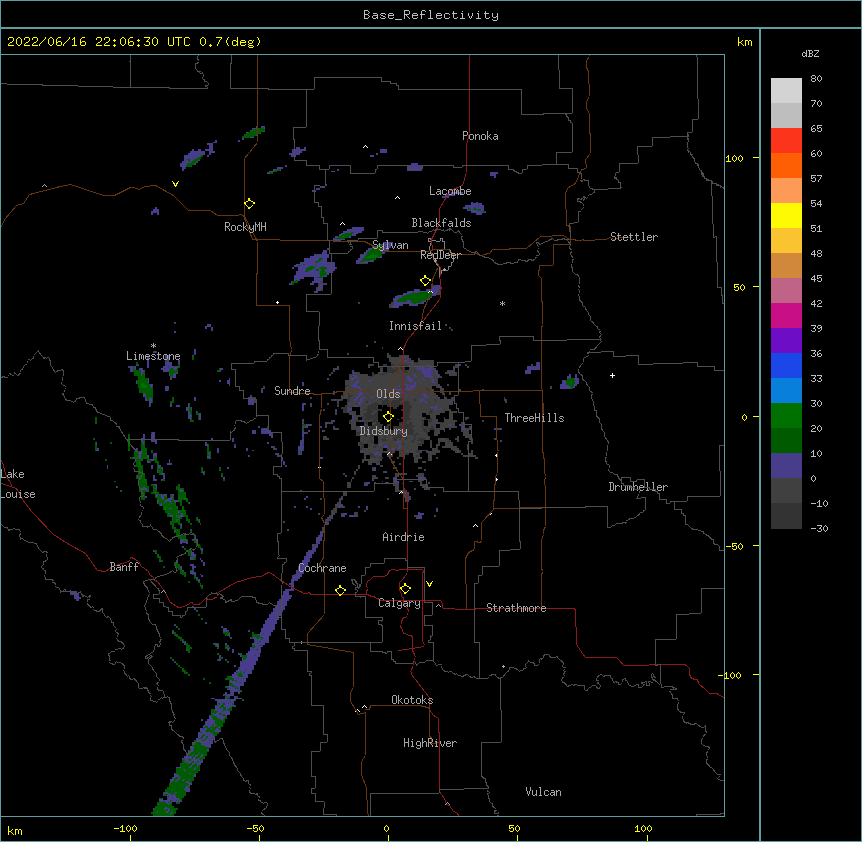Click the Airdrie label
862x842 pixels.
403,537
